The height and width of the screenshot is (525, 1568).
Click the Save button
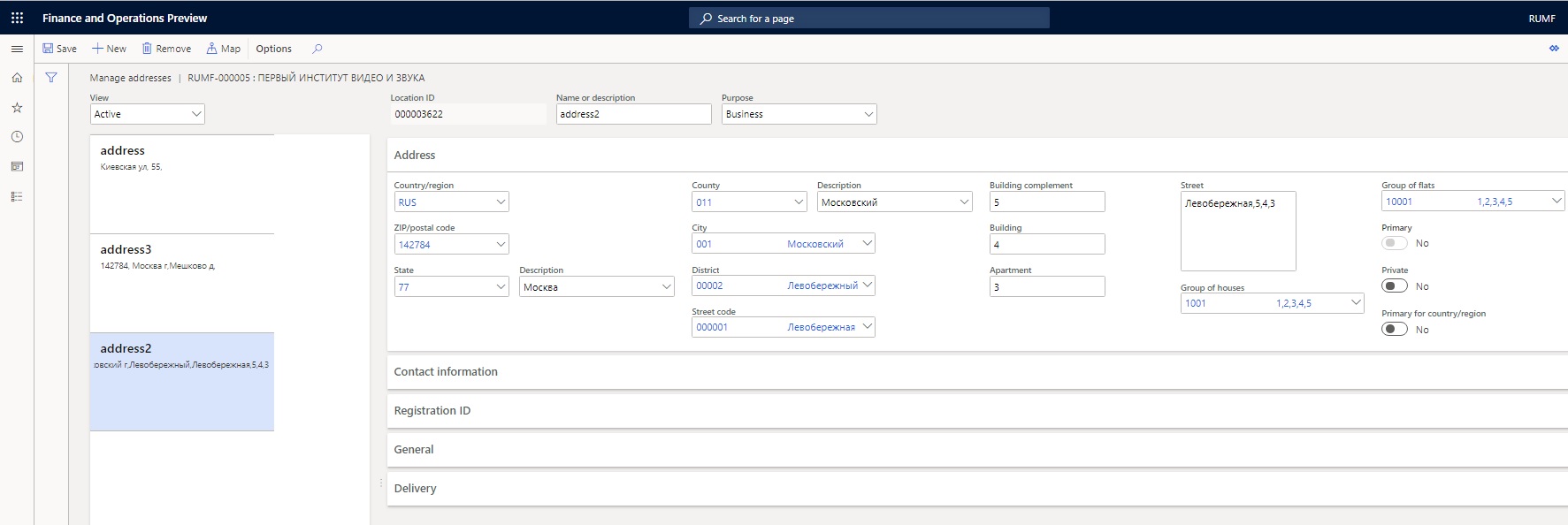click(59, 49)
